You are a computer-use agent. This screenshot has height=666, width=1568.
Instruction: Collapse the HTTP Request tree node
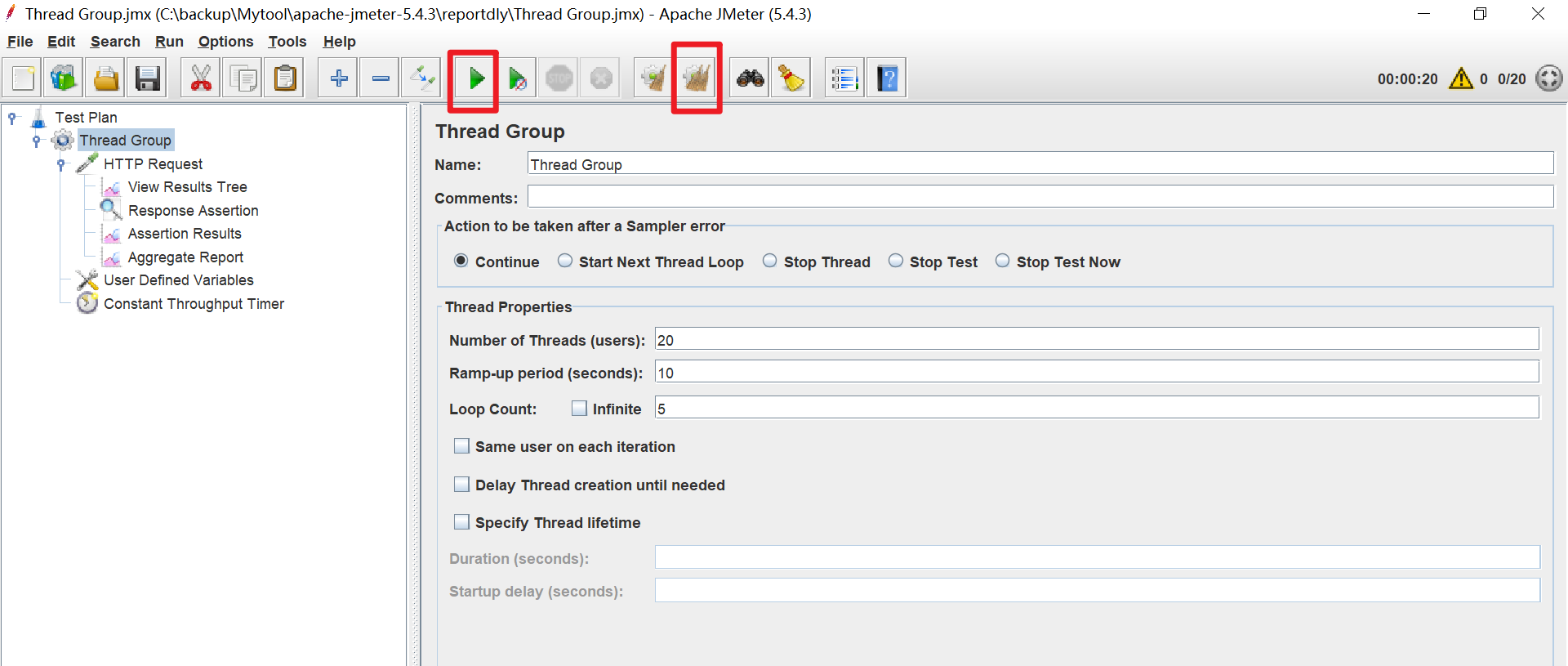pos(61,164)
